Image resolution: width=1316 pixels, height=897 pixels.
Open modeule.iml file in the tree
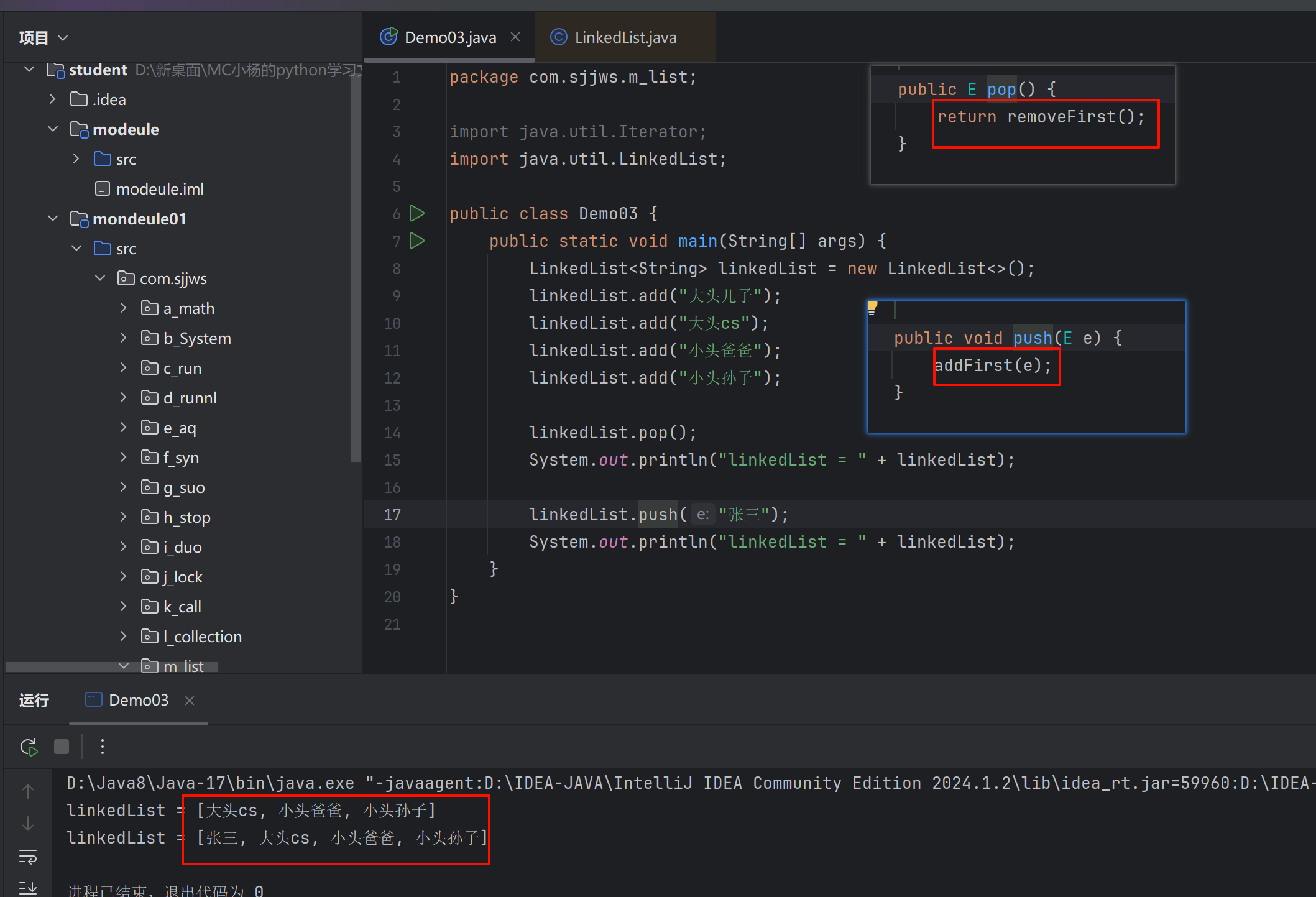click(160, 189)
